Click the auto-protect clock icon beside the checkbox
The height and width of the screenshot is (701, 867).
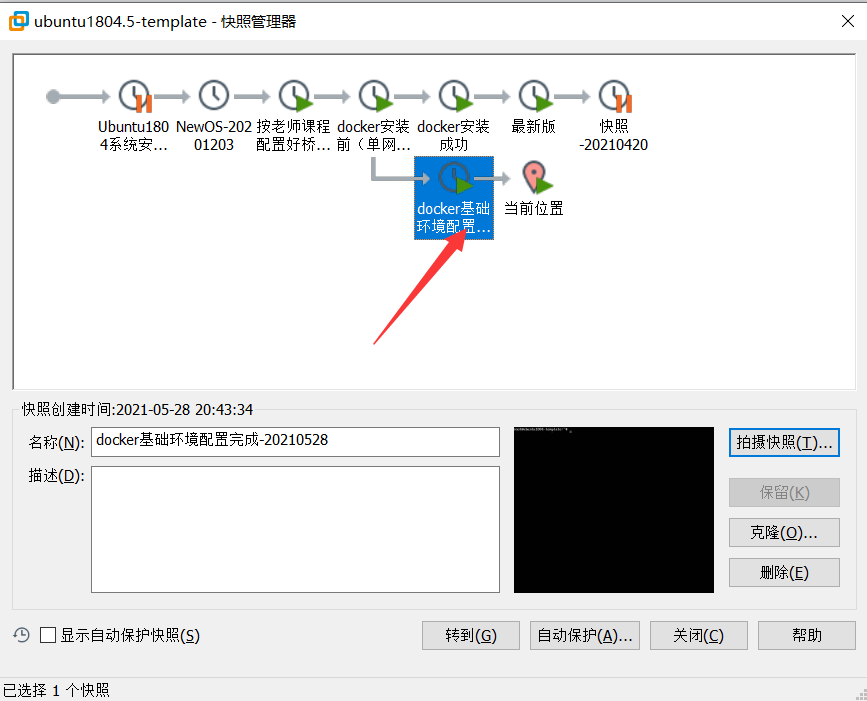click(22, 635)
